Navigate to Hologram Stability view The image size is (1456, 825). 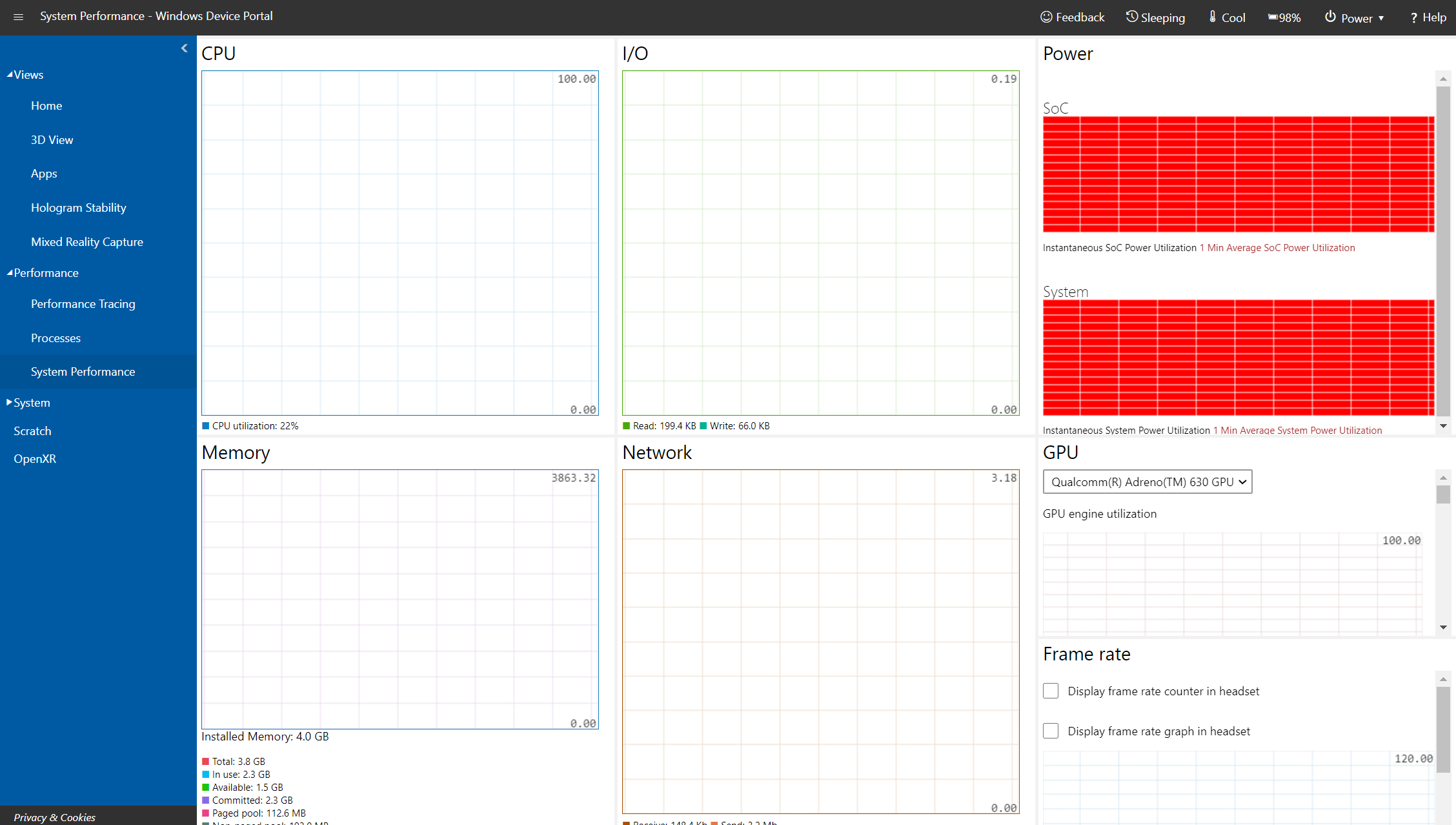(x=79, y=207)
